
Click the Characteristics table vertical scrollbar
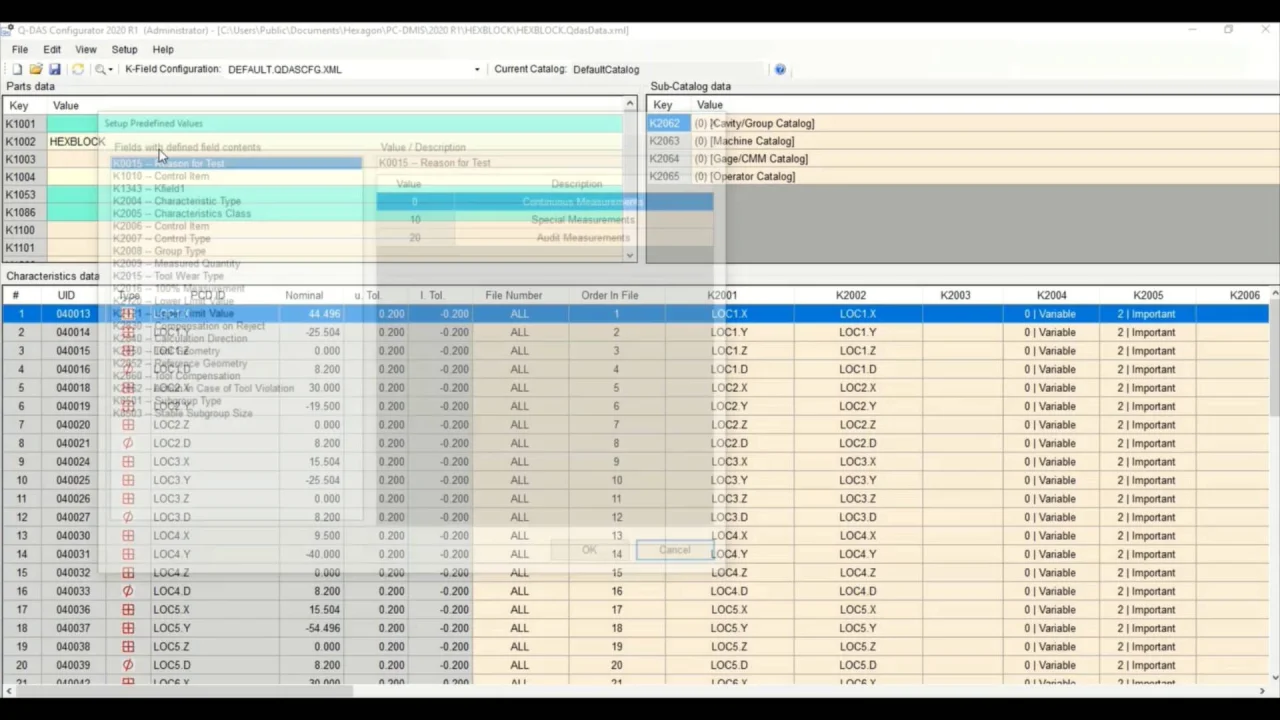(1274, 360)
